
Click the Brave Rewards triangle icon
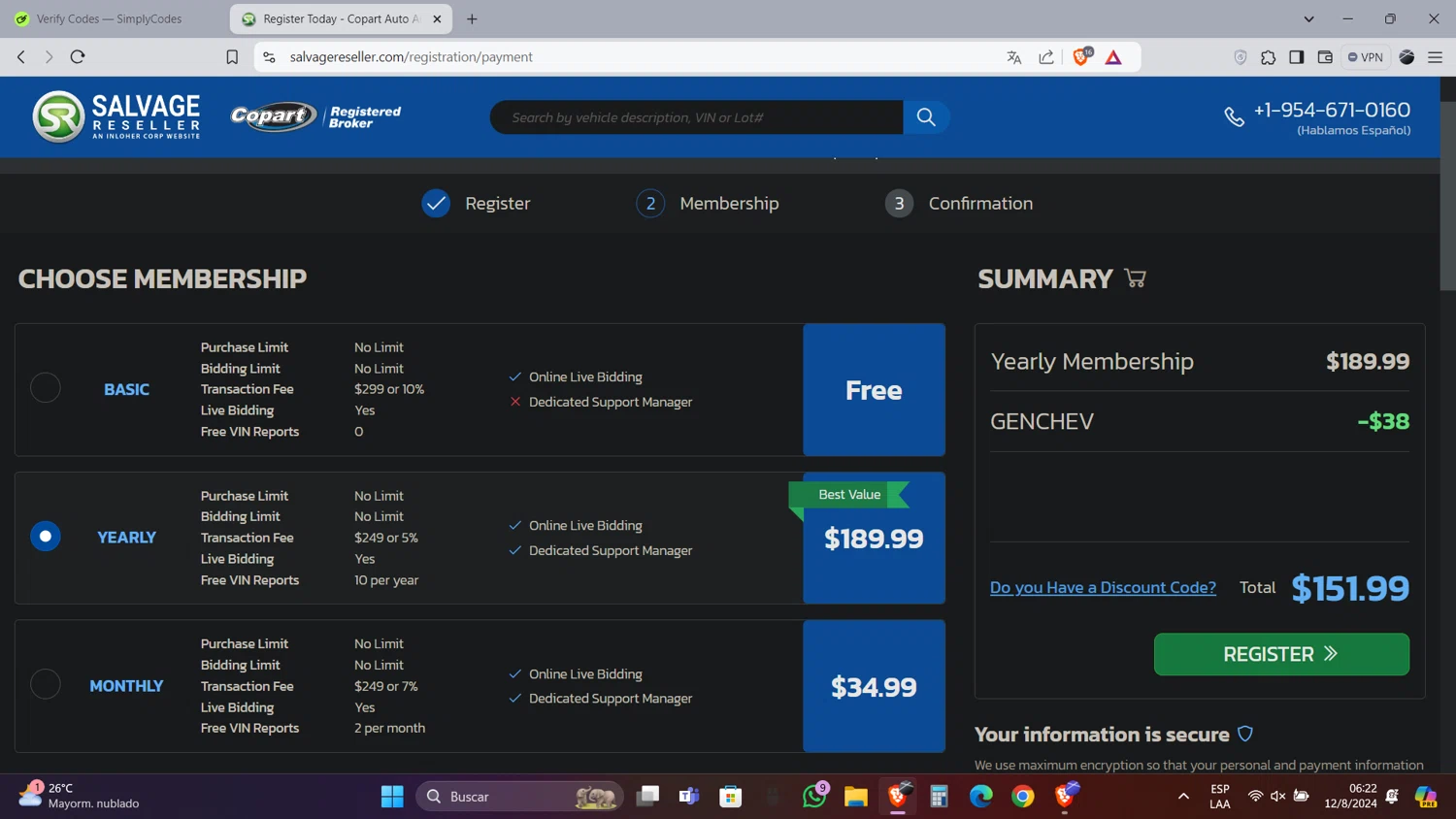(x=1113, y=57)
